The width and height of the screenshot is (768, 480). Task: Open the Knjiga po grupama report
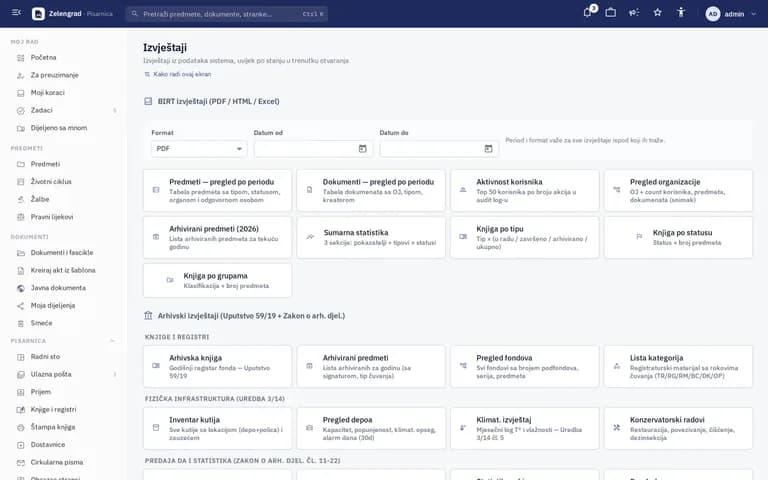217,281
